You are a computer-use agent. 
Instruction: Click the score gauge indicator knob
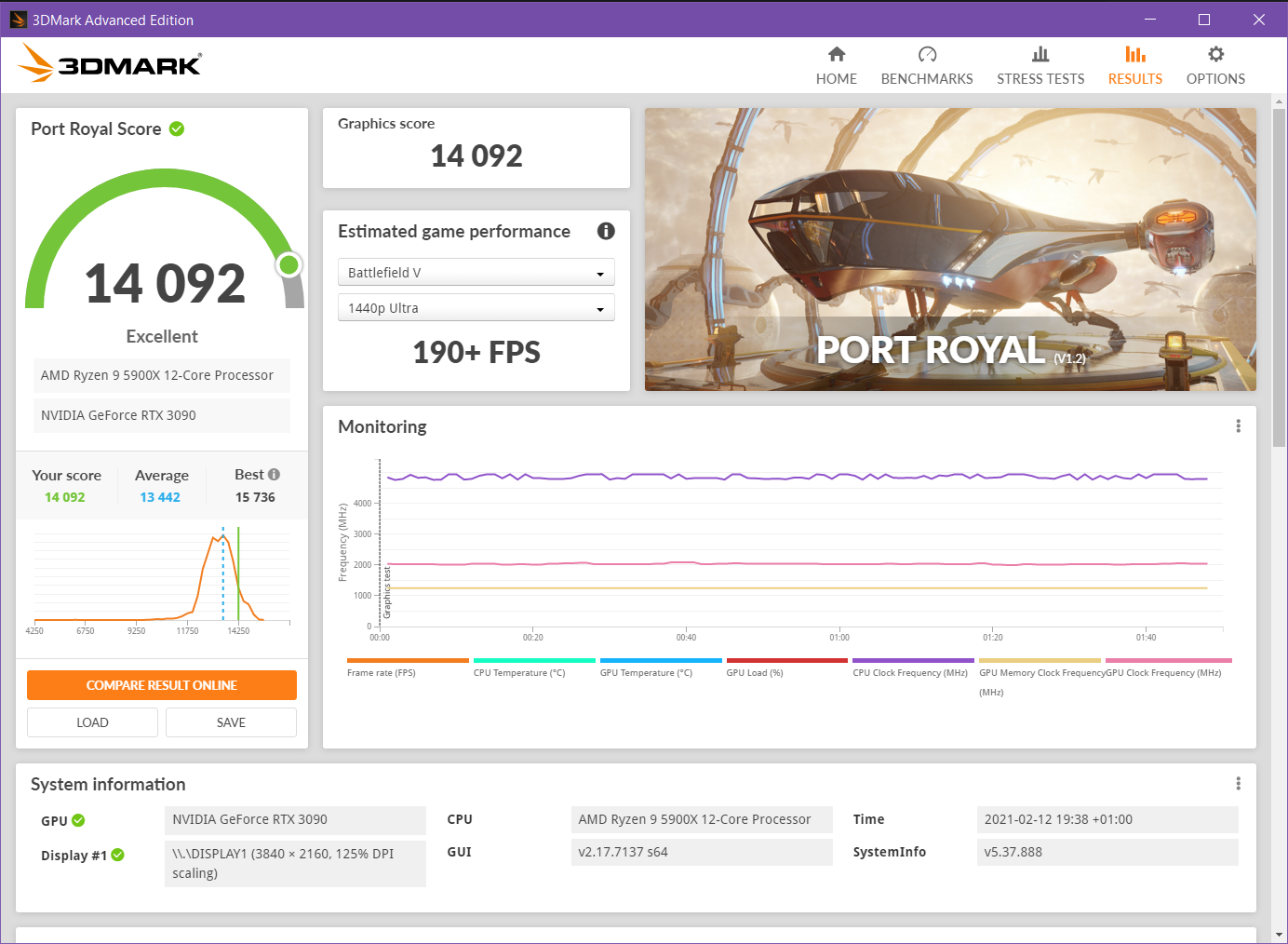tap(289, 265)
